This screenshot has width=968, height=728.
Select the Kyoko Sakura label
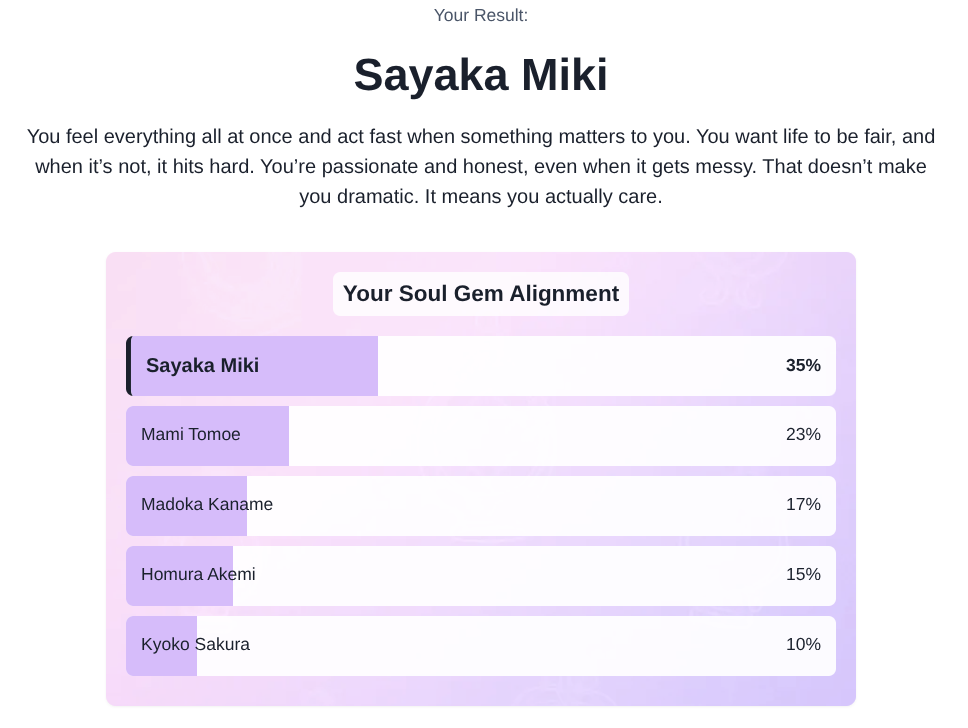point(195,645)
